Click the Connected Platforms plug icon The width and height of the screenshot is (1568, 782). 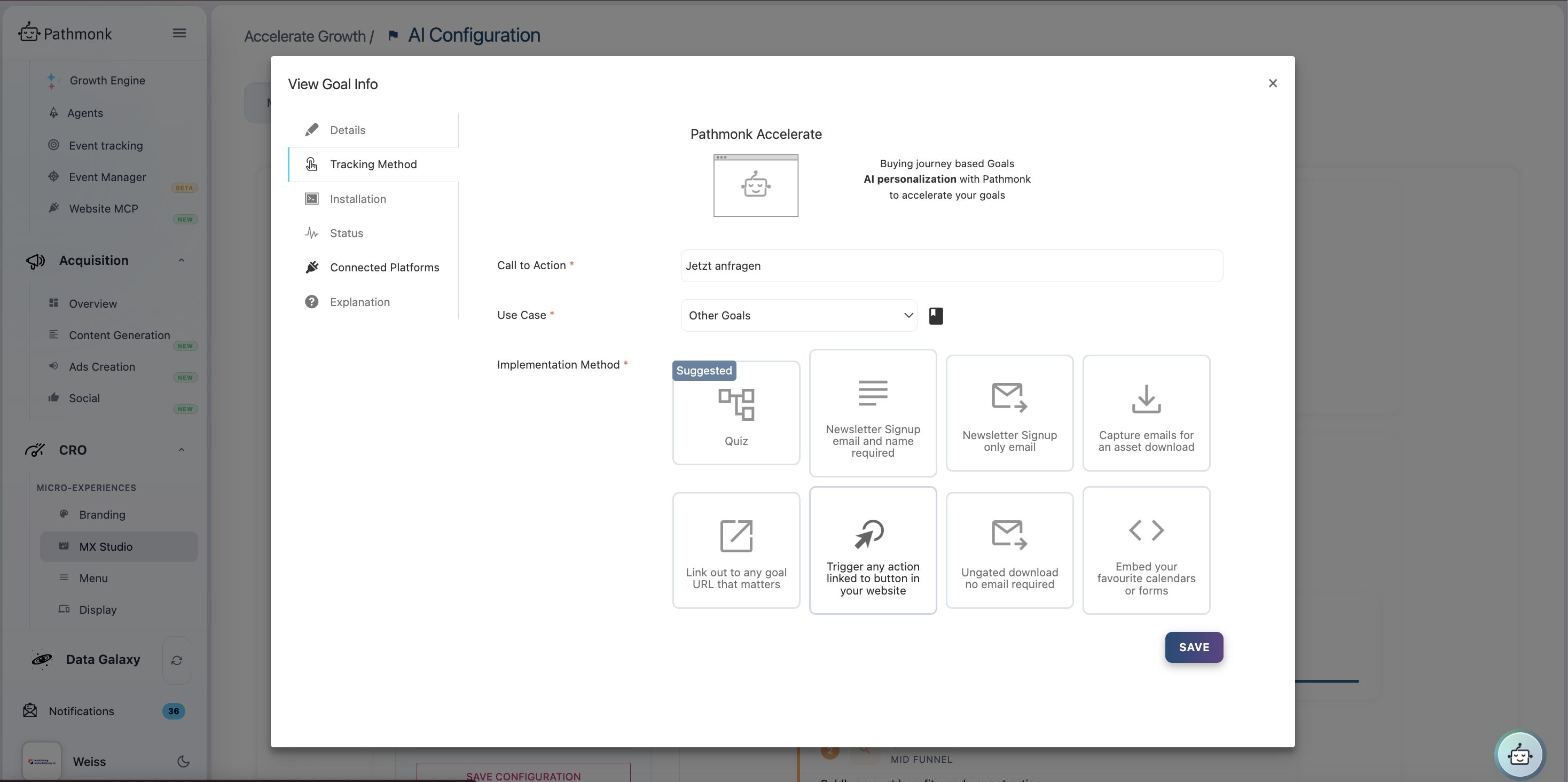click(x=312, y=268)
